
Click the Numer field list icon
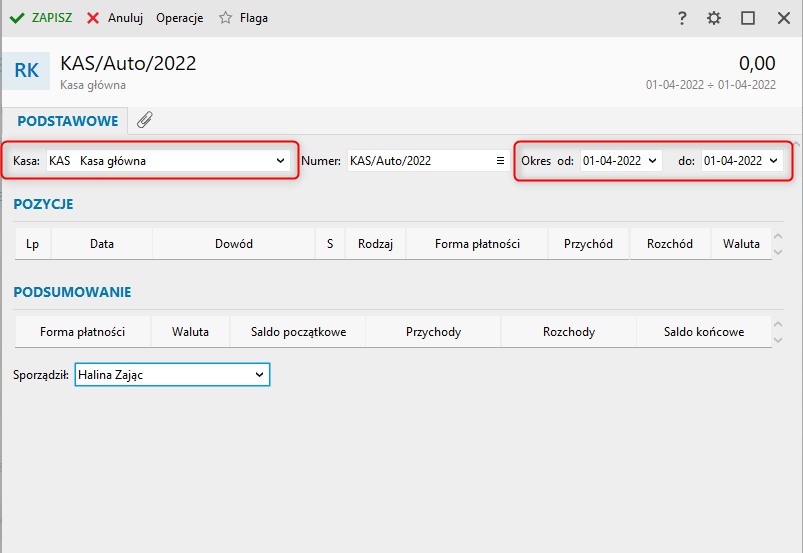(x=500, y=161)
